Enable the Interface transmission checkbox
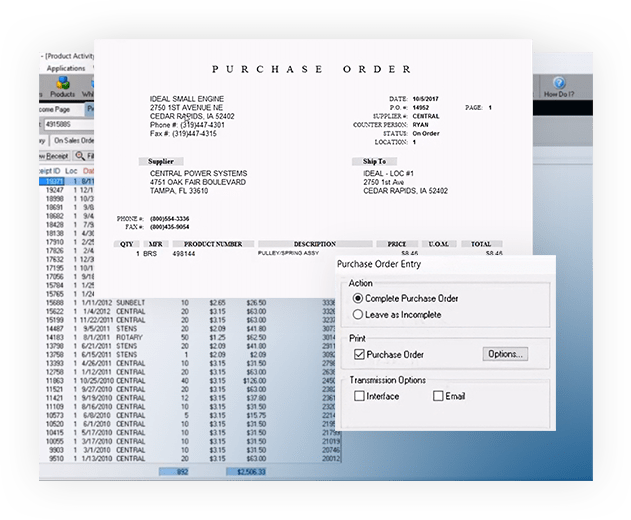631x520 pixels. click(x=358, y=396)
